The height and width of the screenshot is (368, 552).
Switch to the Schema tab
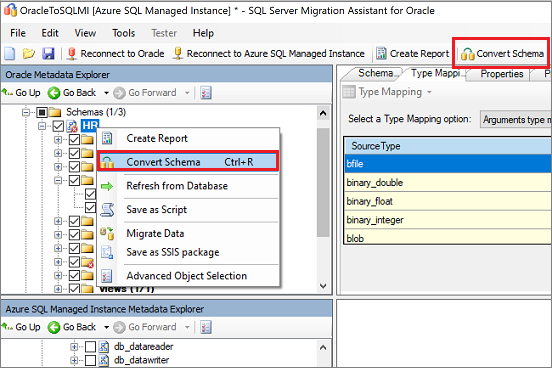375,73
